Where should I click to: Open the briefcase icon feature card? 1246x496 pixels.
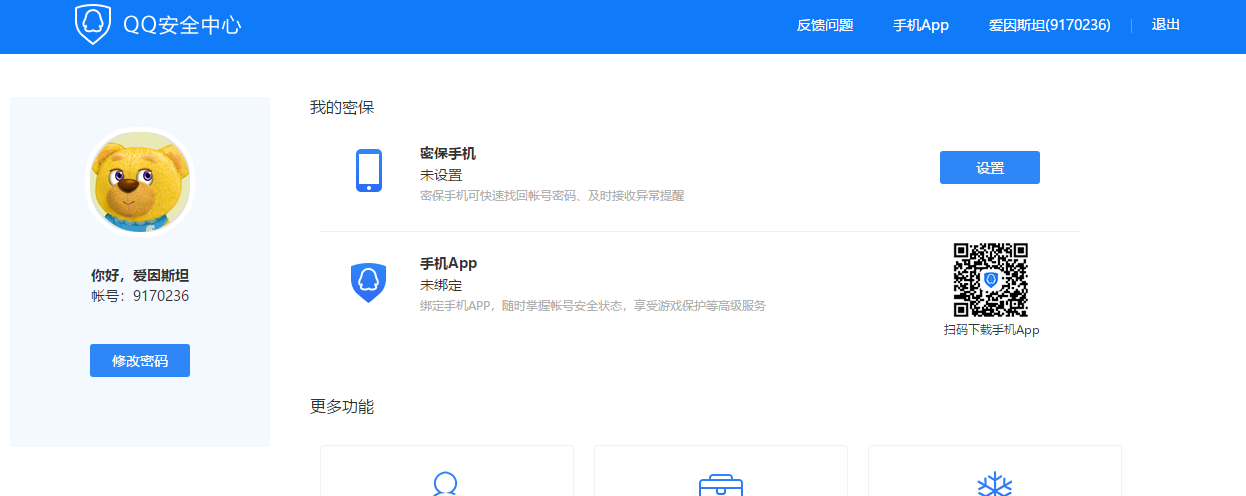721,471
